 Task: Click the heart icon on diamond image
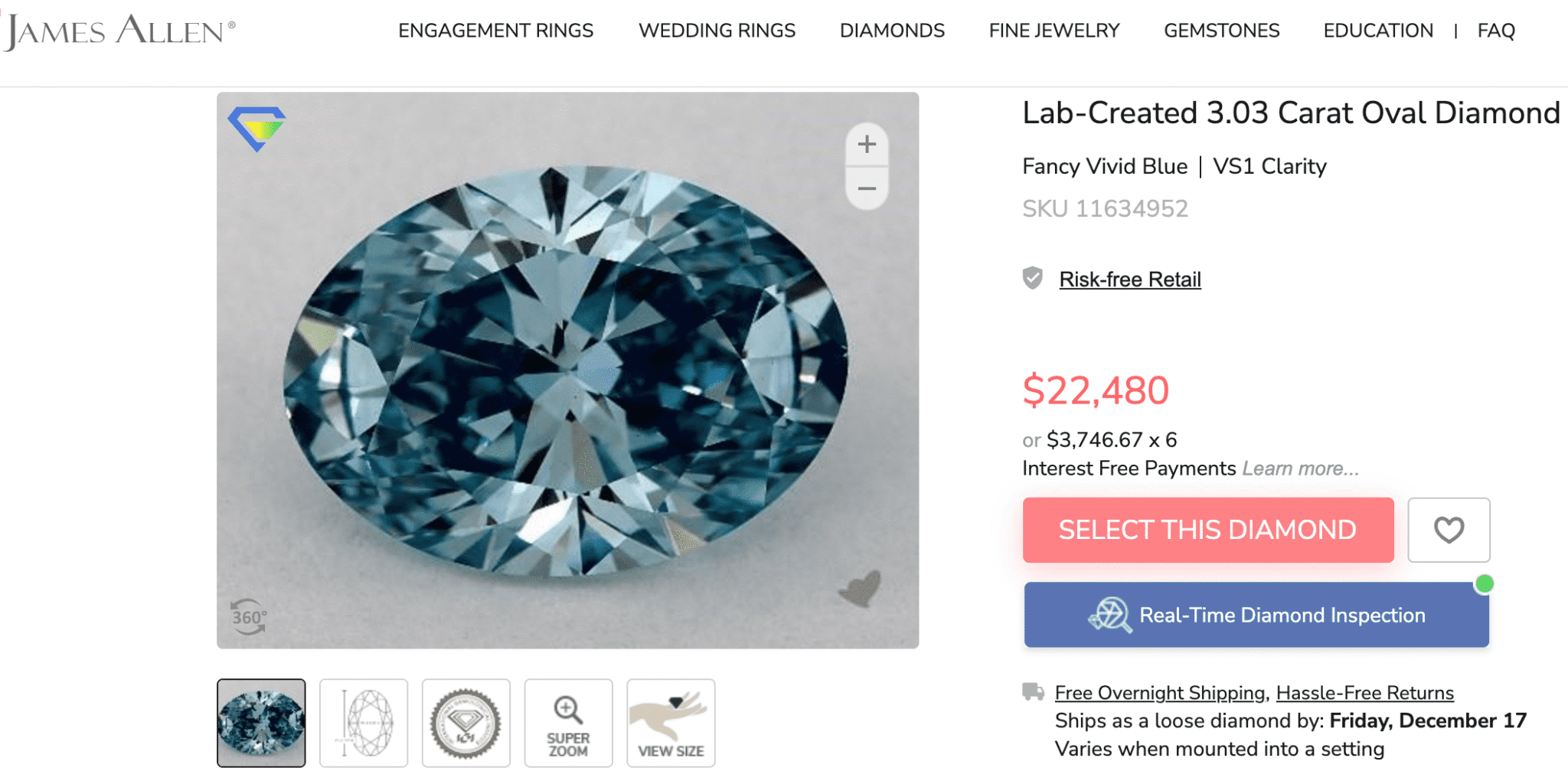pyautogui.click(x=861, y=589)
